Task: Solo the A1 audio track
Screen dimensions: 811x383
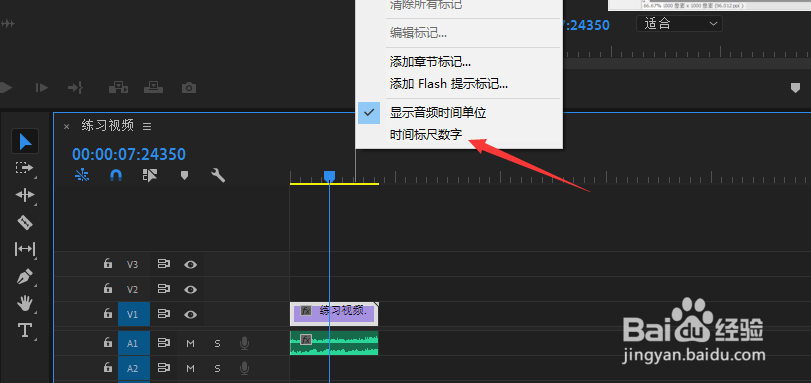Action: click(x=218, y=343)
